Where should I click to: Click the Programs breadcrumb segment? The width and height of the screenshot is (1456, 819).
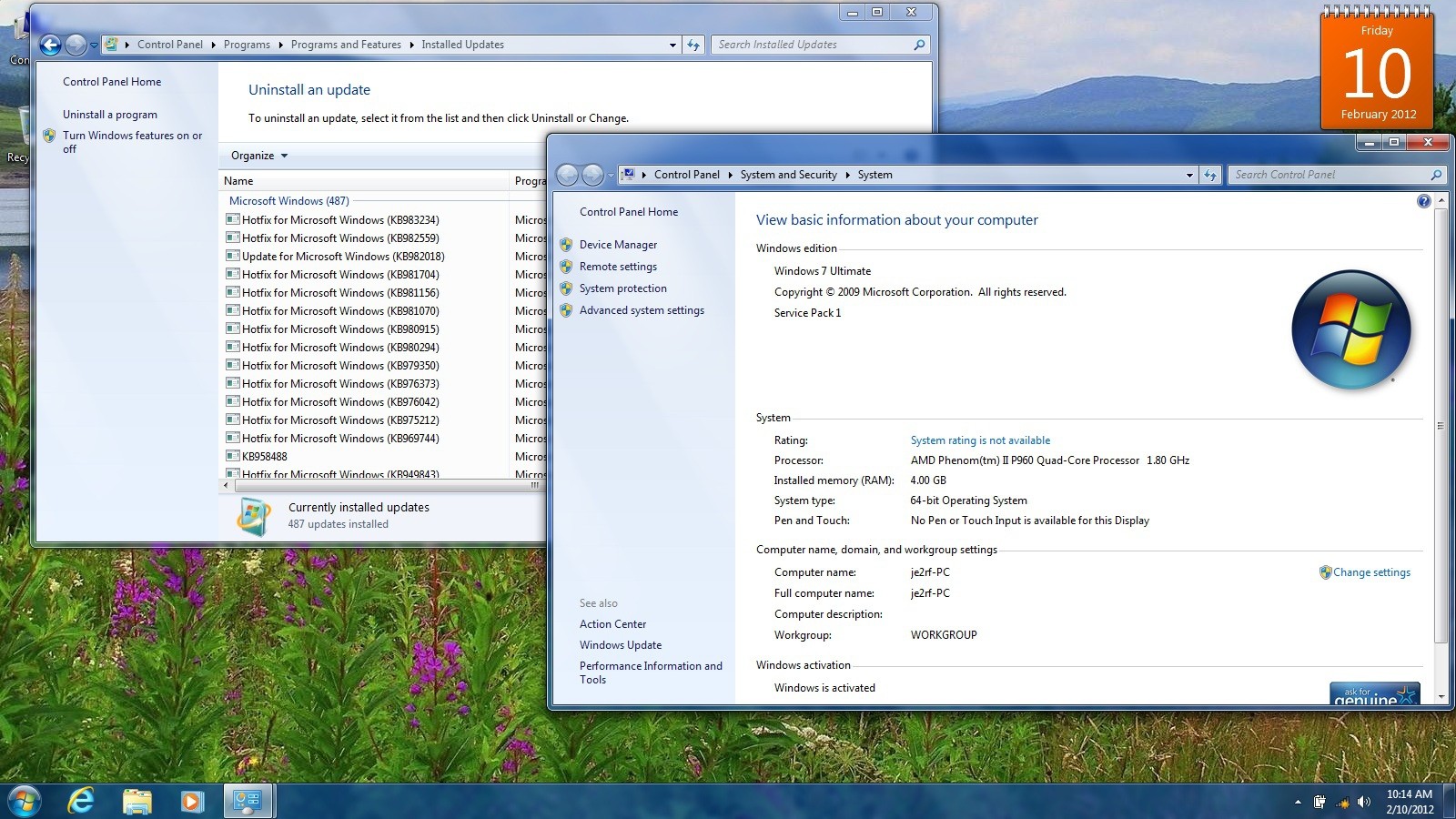[x=247, y=45]
